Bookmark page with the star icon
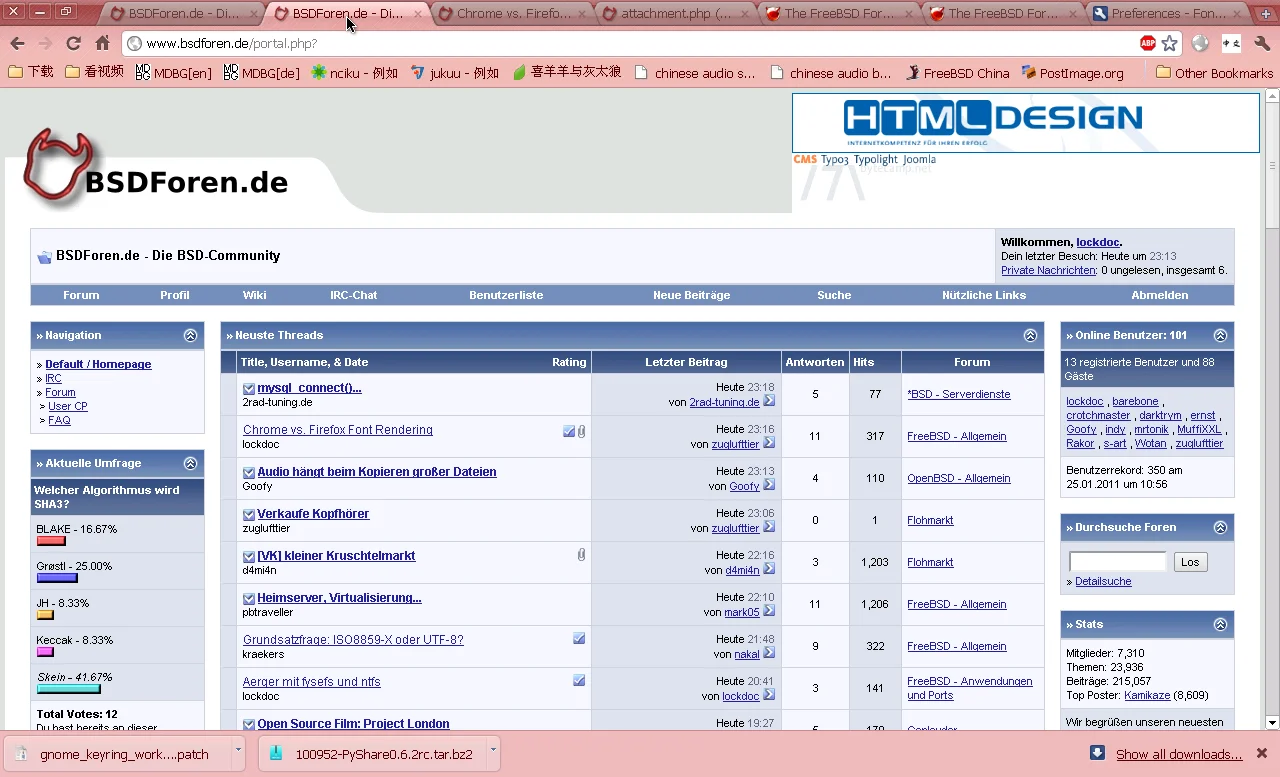 pyautogui.click(x=1169, y=43)
